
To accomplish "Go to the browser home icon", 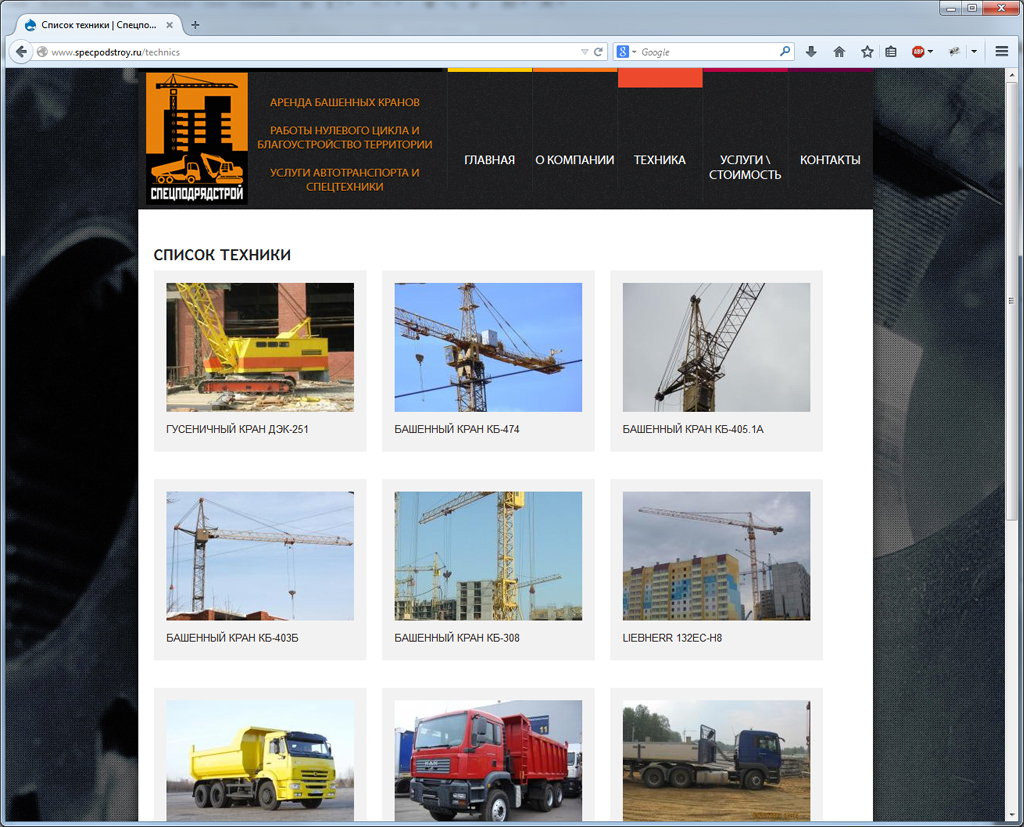I will (x=839, y=52).
